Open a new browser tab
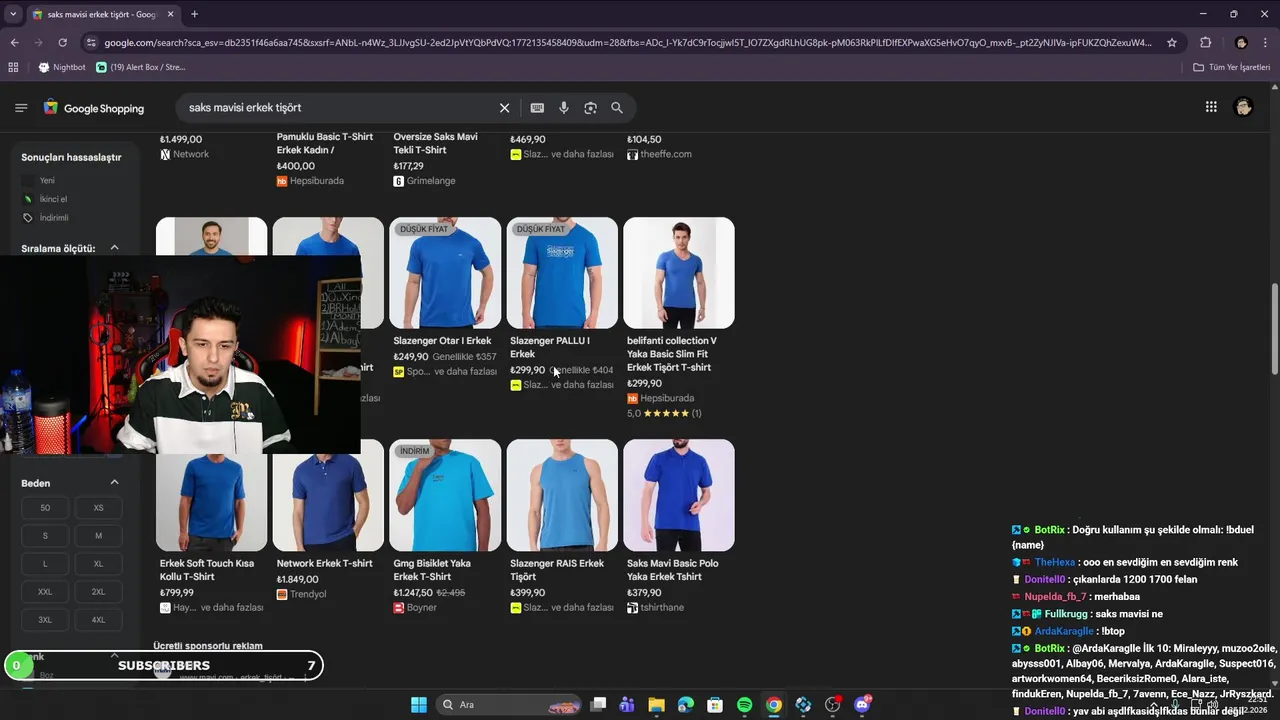1280x720 pixels. click(x=194, y=14)
